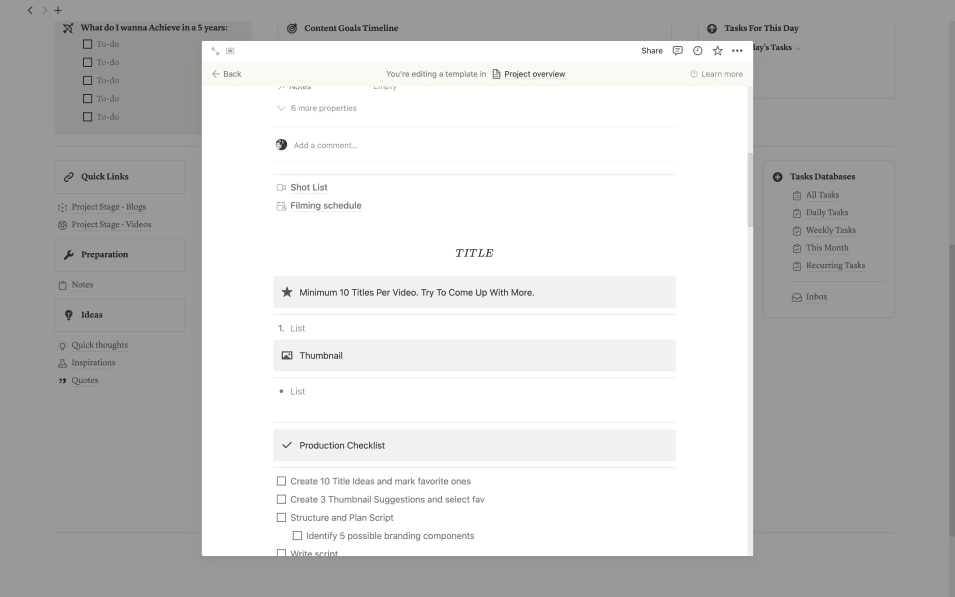
Task: Click 'Minimum 10 Titles Per Video' callout text
Action: pos(417,292)
